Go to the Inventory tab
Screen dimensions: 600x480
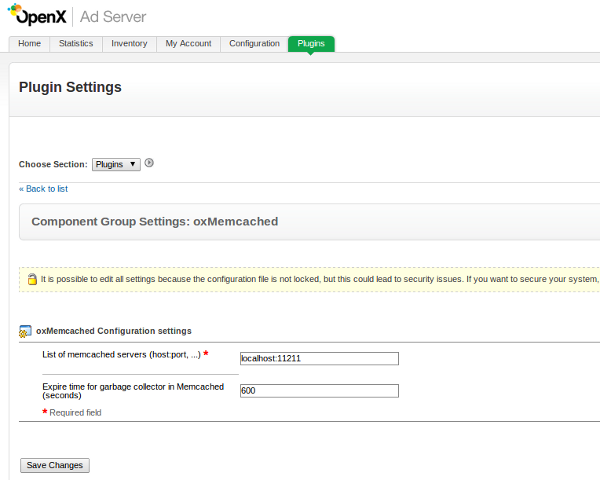(x=129, y=44)
